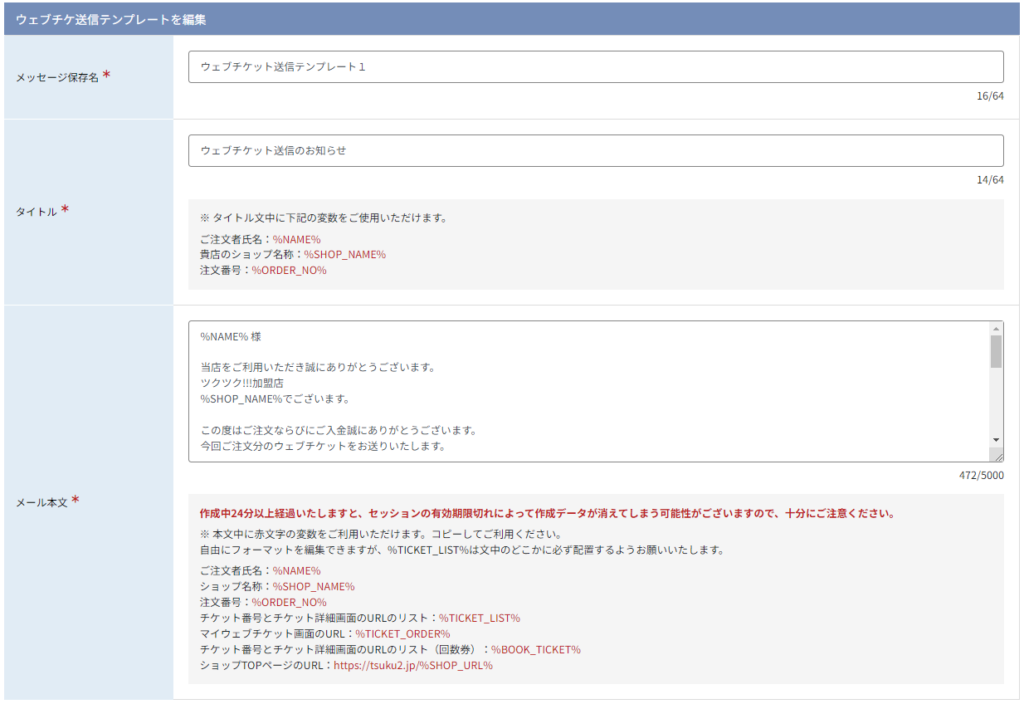Click %SHOP_NAME% beside 貴店のショップ名称
Image resolution: width=1024 pixels, height=704 pixels.
[x=345, y=255]
